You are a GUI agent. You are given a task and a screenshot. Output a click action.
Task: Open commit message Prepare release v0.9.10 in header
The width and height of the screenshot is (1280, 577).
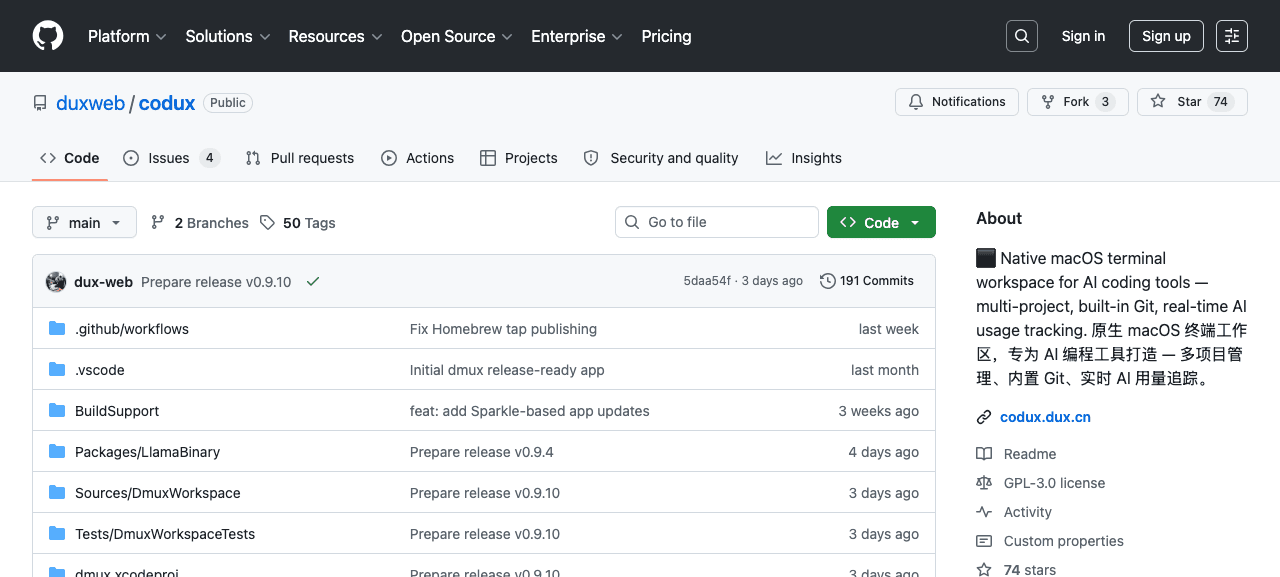coord(216,282)
